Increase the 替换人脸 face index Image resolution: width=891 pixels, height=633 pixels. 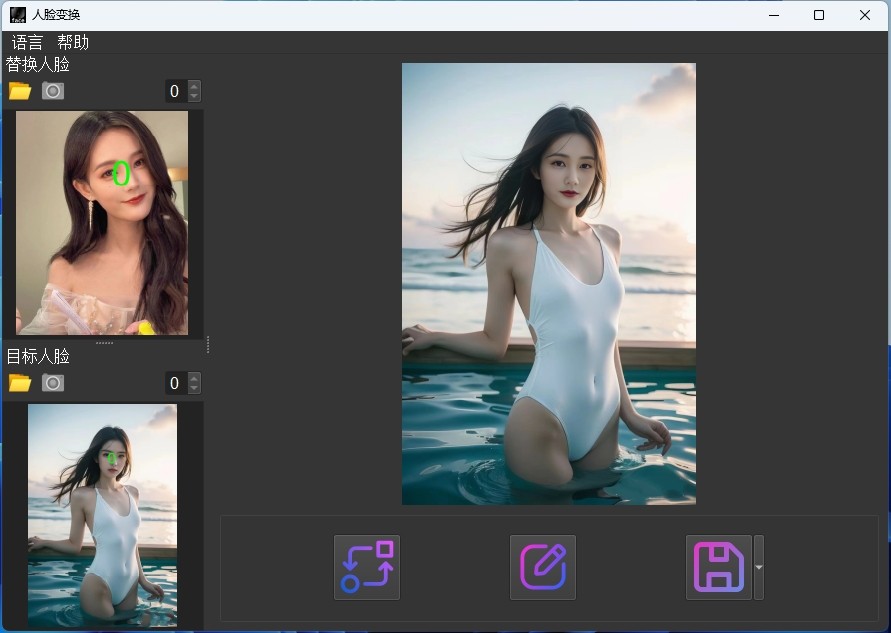(194, 86)
